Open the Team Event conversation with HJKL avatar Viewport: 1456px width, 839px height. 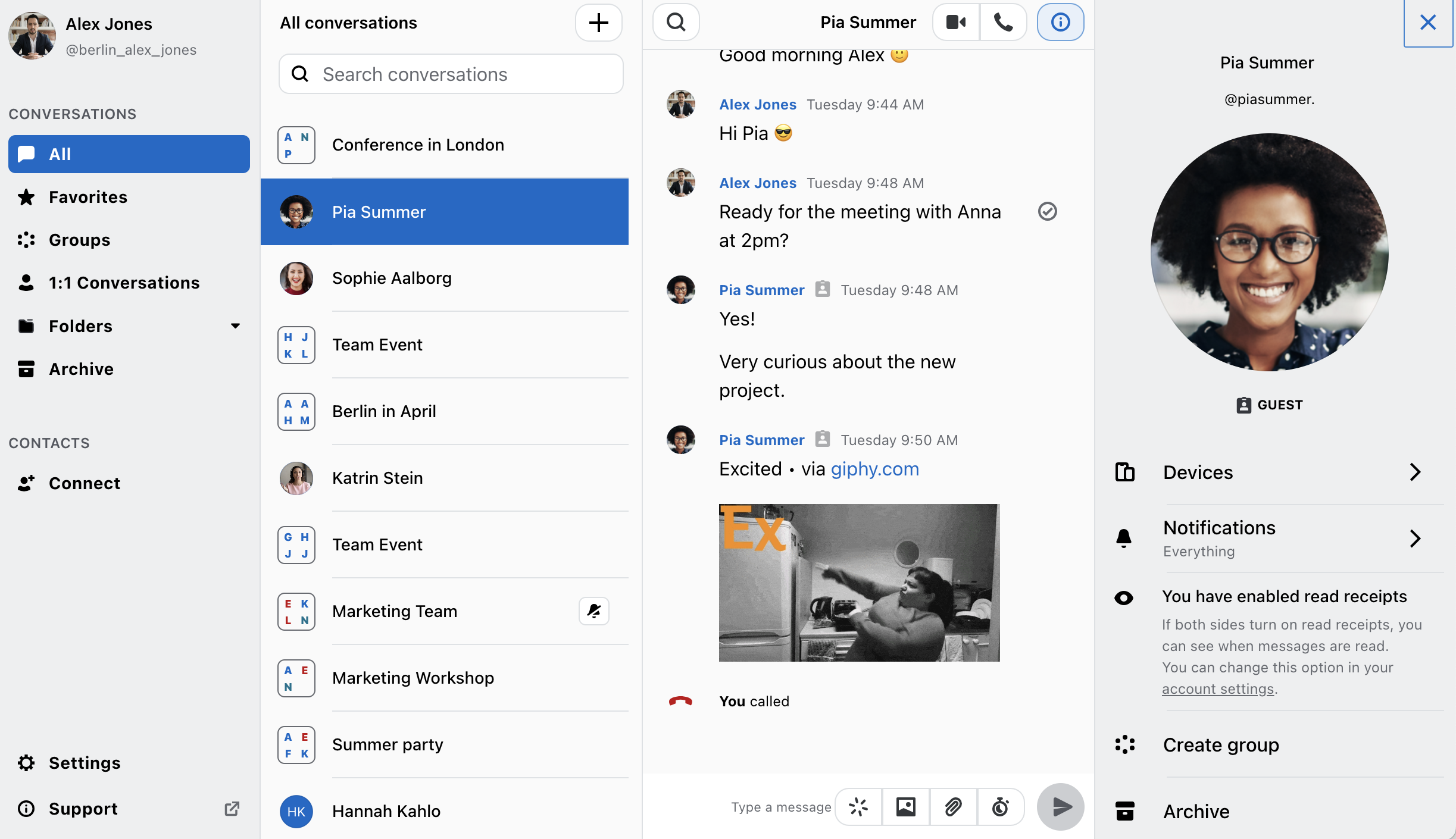pos(445,345)
